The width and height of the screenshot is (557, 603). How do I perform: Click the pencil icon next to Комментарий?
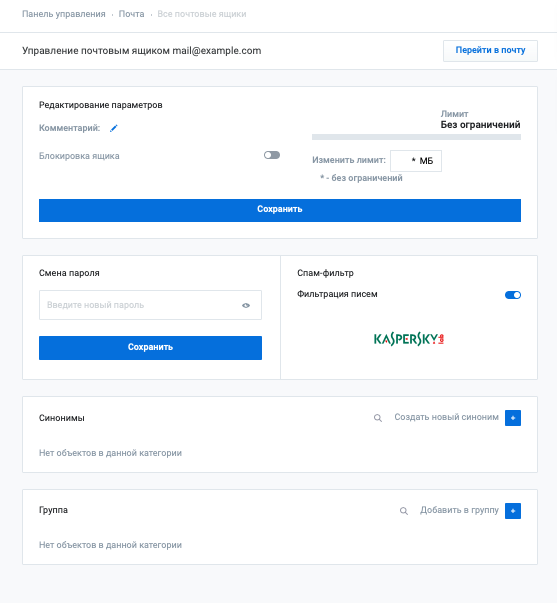tap(113, 128)
